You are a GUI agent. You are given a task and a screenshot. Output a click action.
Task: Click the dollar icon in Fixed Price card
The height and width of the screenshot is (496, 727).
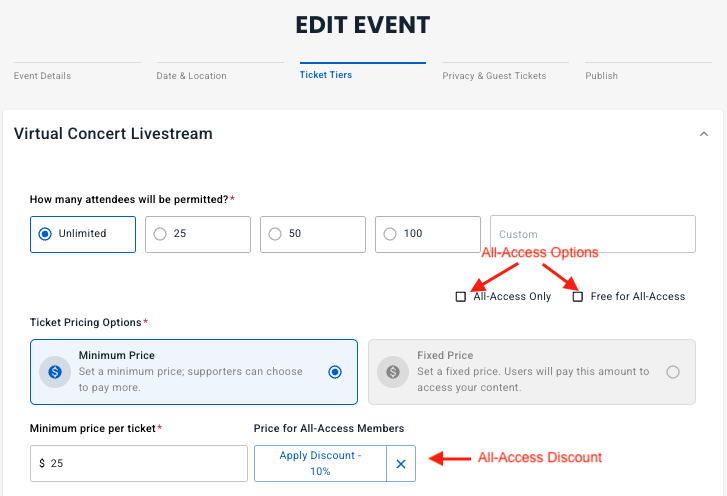tap(392, 371)
